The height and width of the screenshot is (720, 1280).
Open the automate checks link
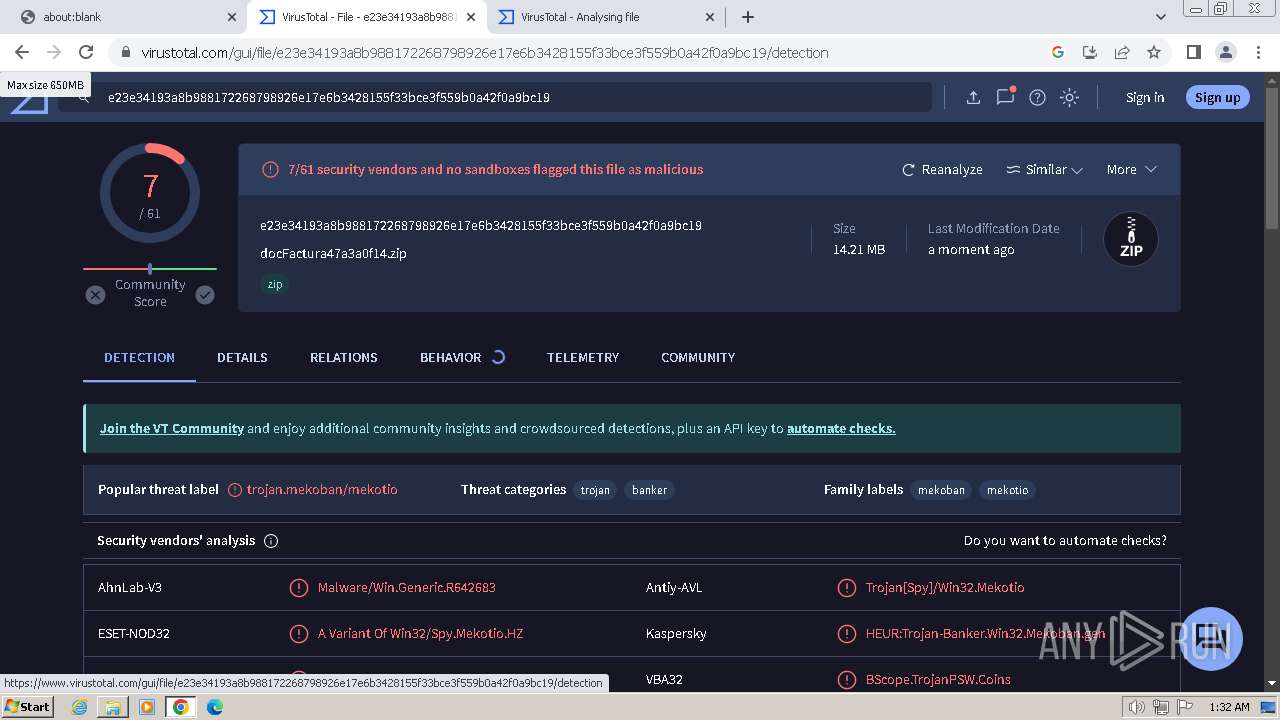coord(841,428)
